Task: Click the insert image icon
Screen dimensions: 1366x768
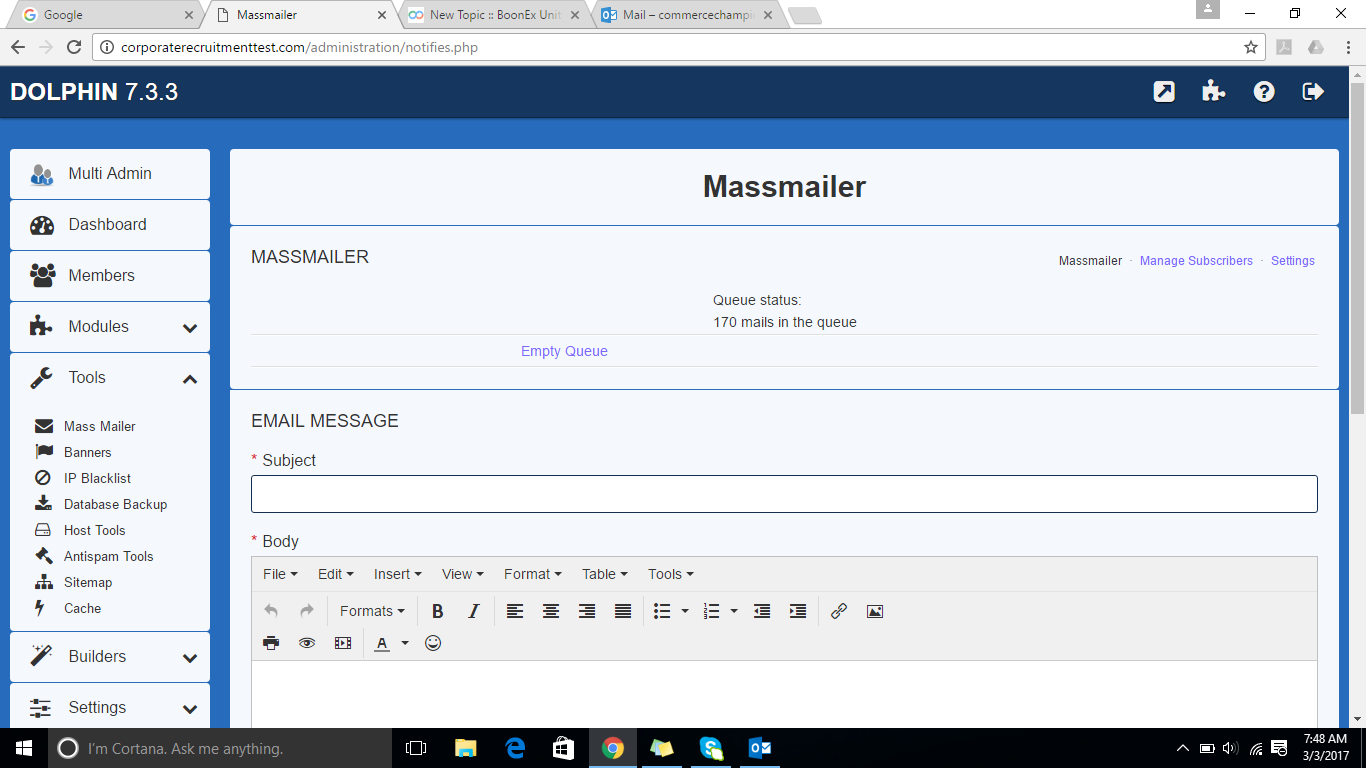Action: click(875, 611)
